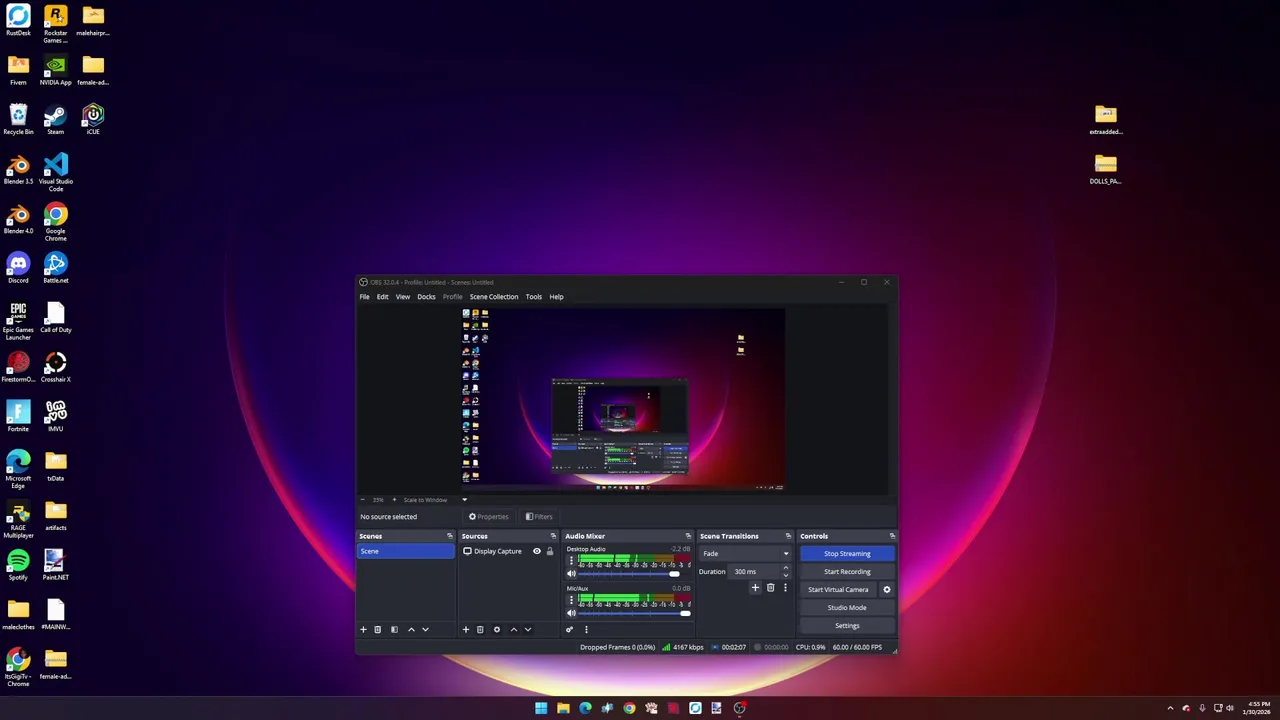Screen dimensions: 1280x720
Task: Click the Filters button
Action: tap(539, 517)
